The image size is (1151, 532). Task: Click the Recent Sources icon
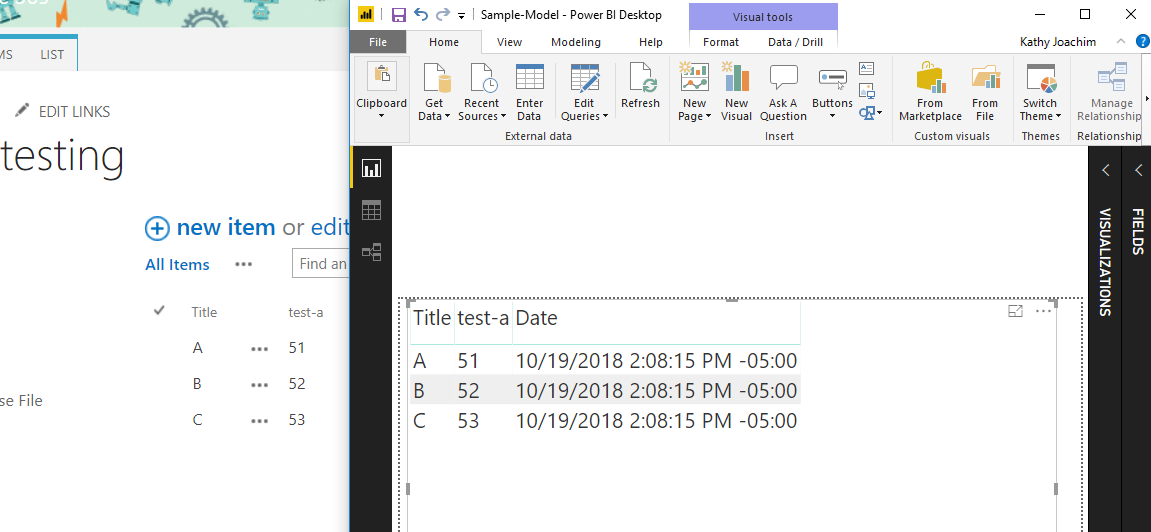pos(482,78)
